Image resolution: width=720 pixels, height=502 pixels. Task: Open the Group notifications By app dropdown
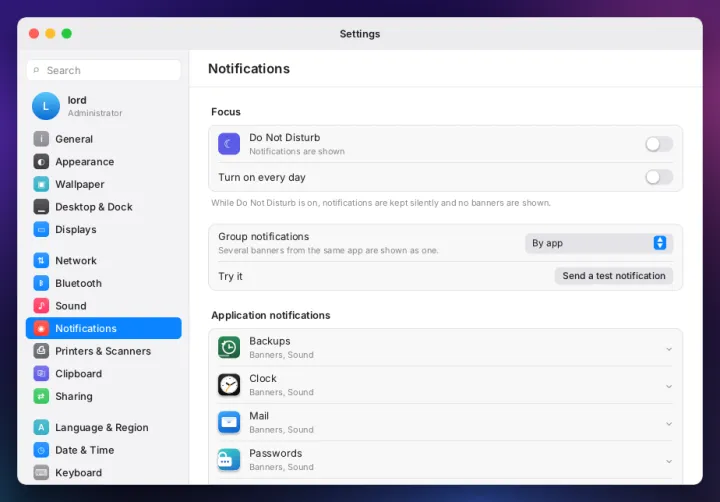click(x=599, y=243)
